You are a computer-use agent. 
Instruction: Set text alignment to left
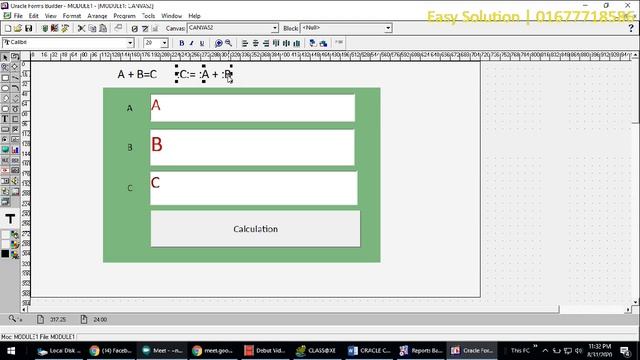pyautogui.click(x=244, y=43)
